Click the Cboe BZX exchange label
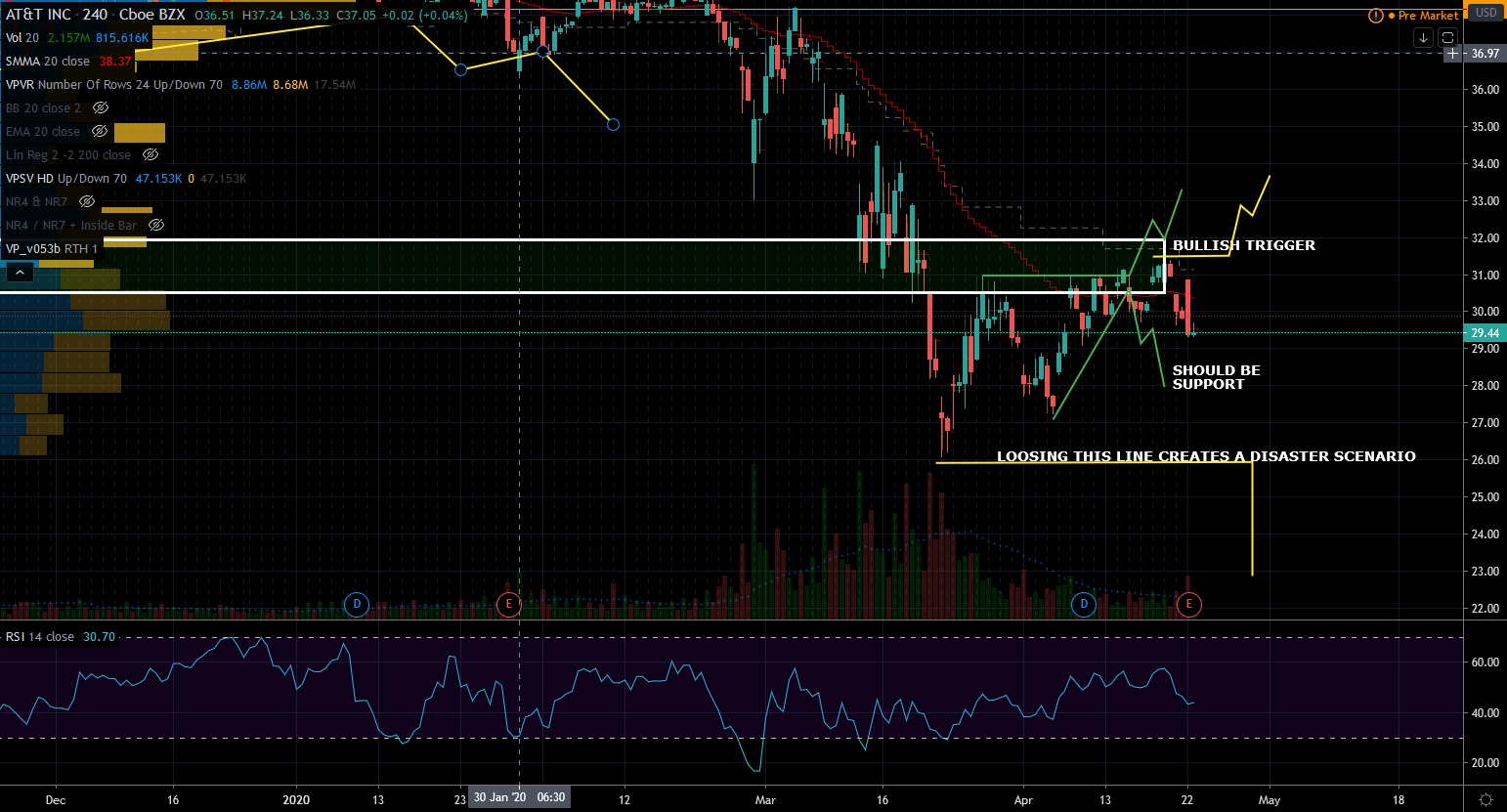The height and width of the screenshot is (812, 1507). click(x=152, y=15)
